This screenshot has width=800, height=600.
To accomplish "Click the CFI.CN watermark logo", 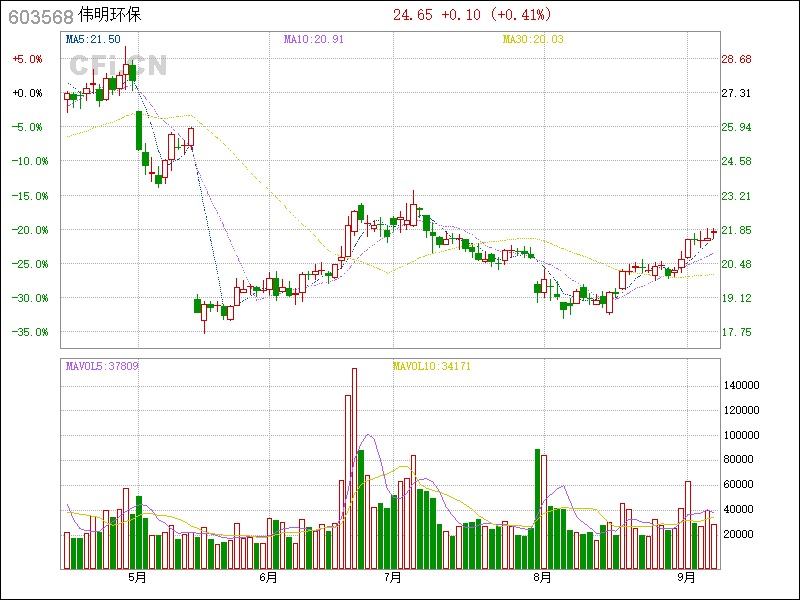I will click(x=117, y=65).
